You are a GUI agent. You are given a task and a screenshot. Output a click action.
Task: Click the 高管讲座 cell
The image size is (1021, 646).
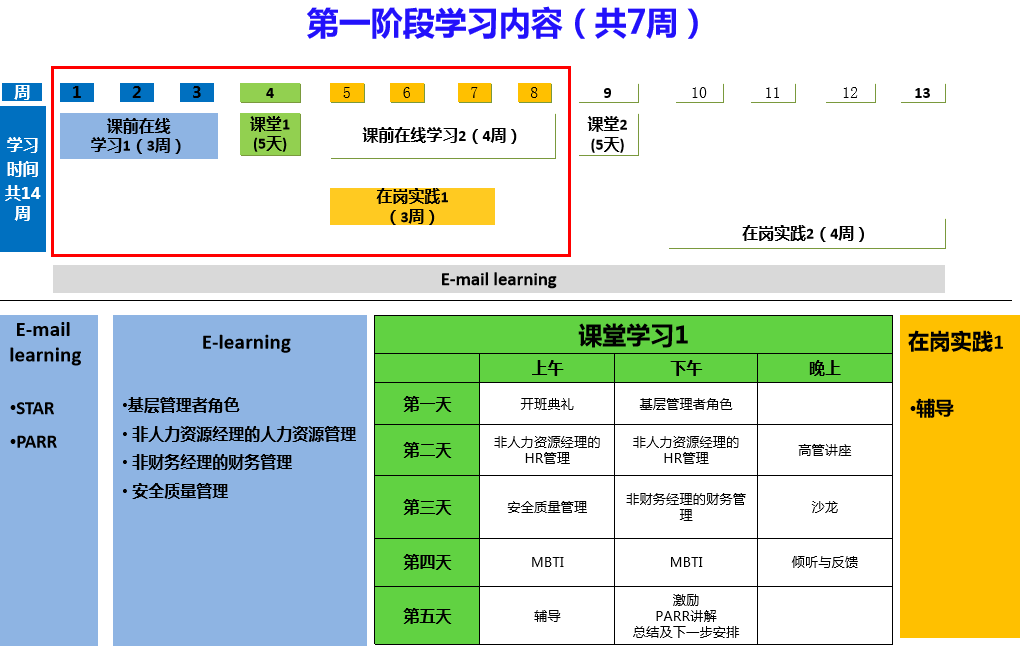click(x=824, y=450)
